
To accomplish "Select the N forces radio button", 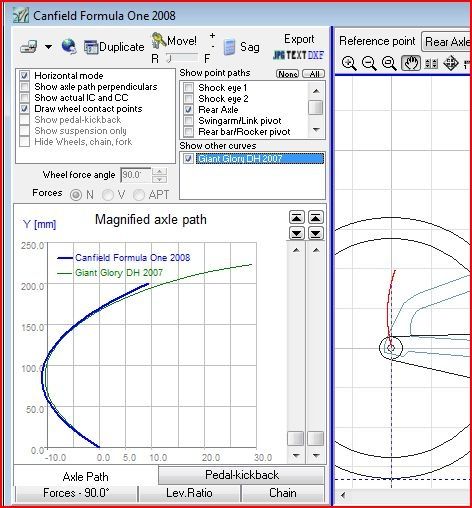I will [x=76, y=195].
